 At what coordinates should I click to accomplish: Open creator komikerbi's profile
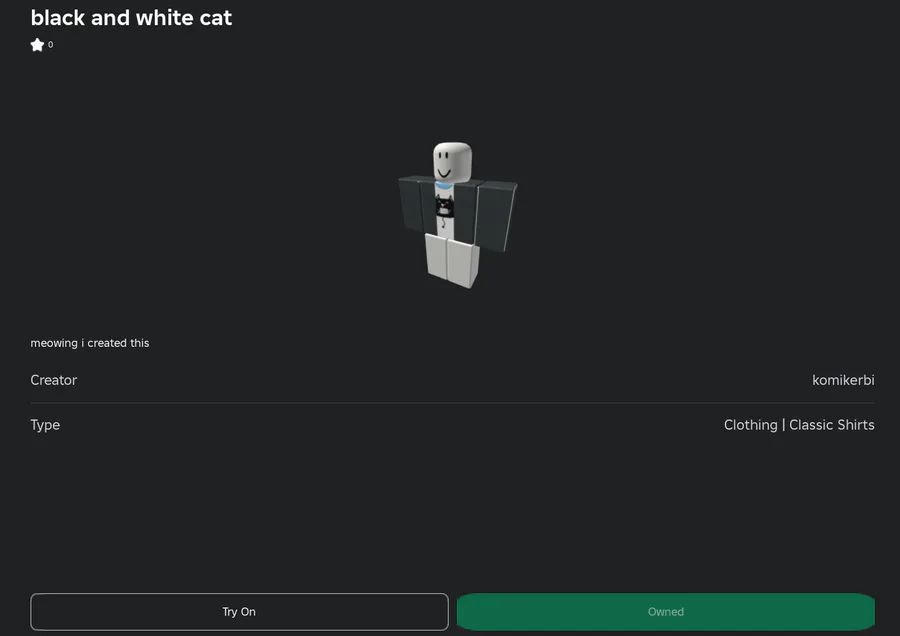843,380
